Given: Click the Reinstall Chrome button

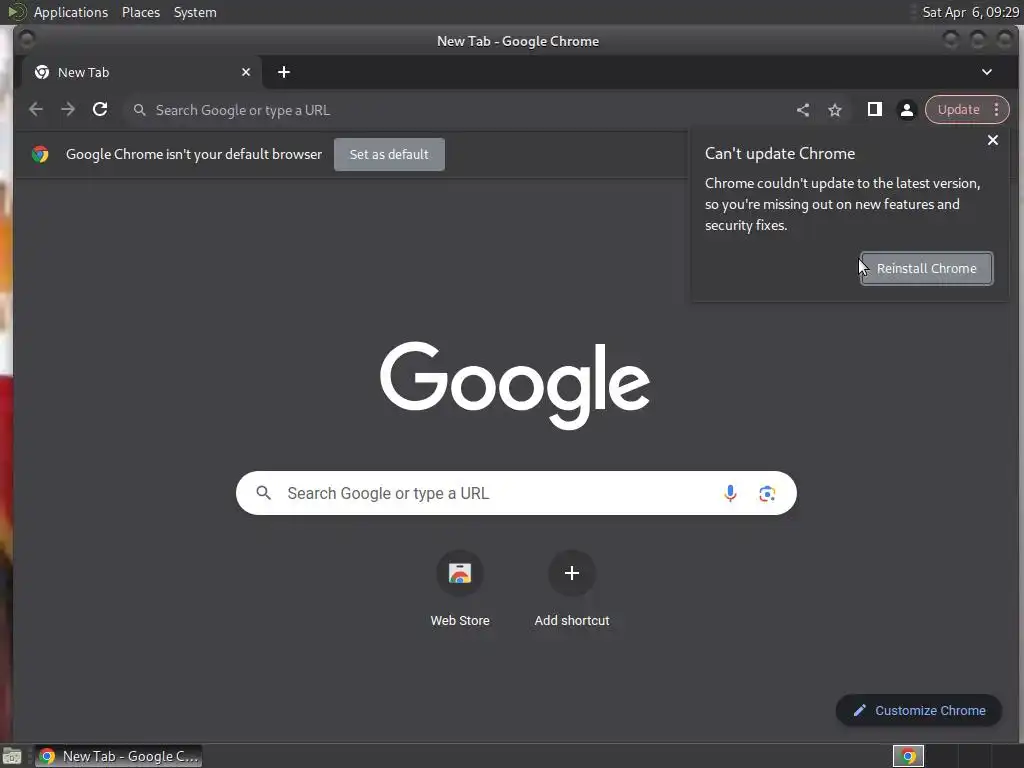Looking at the screenshot, I should [927, 268].
